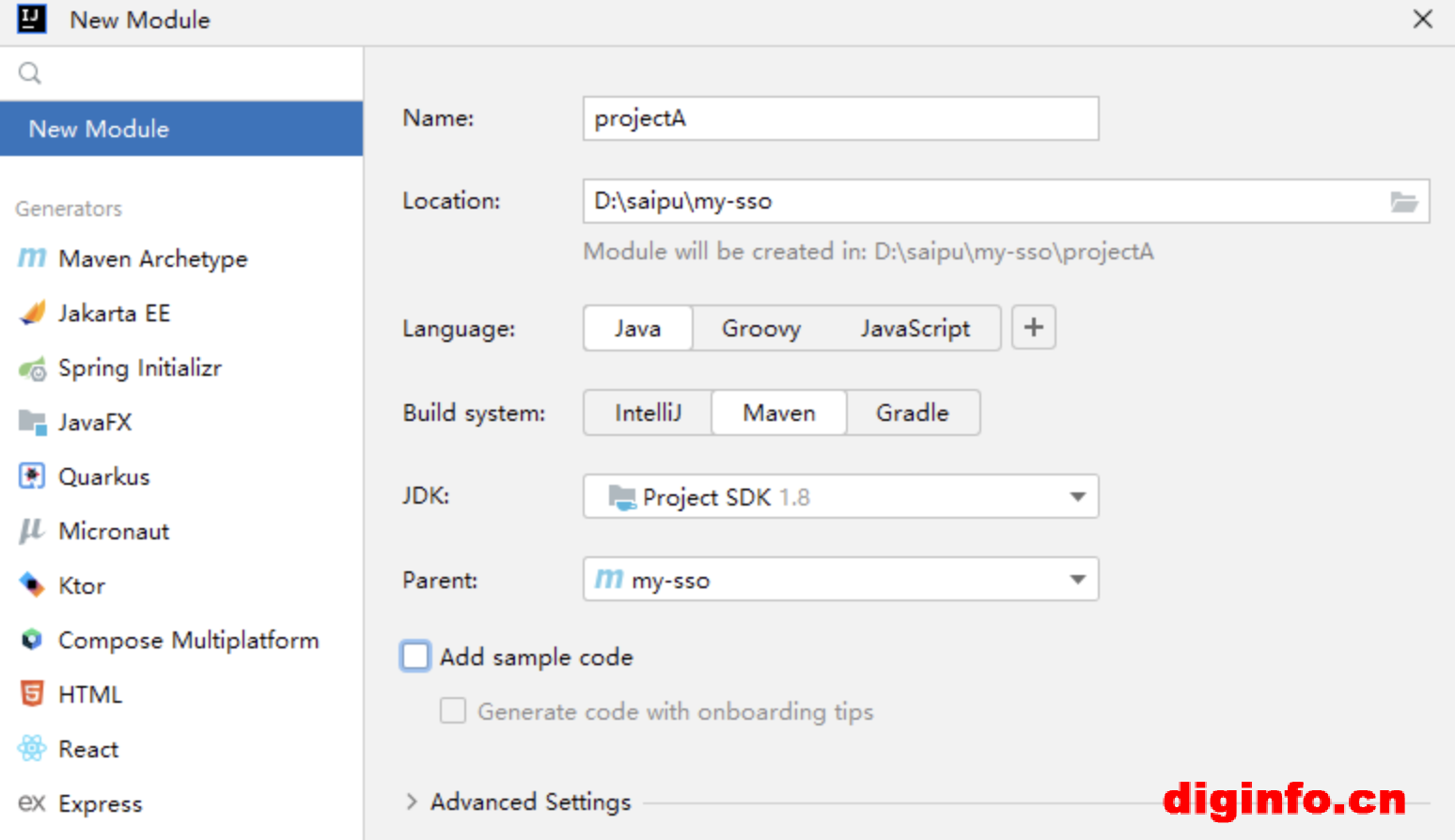Choose Compose Multiplatform from generators list
Screen dimensions: 1455x840
[x=188, y=640]
